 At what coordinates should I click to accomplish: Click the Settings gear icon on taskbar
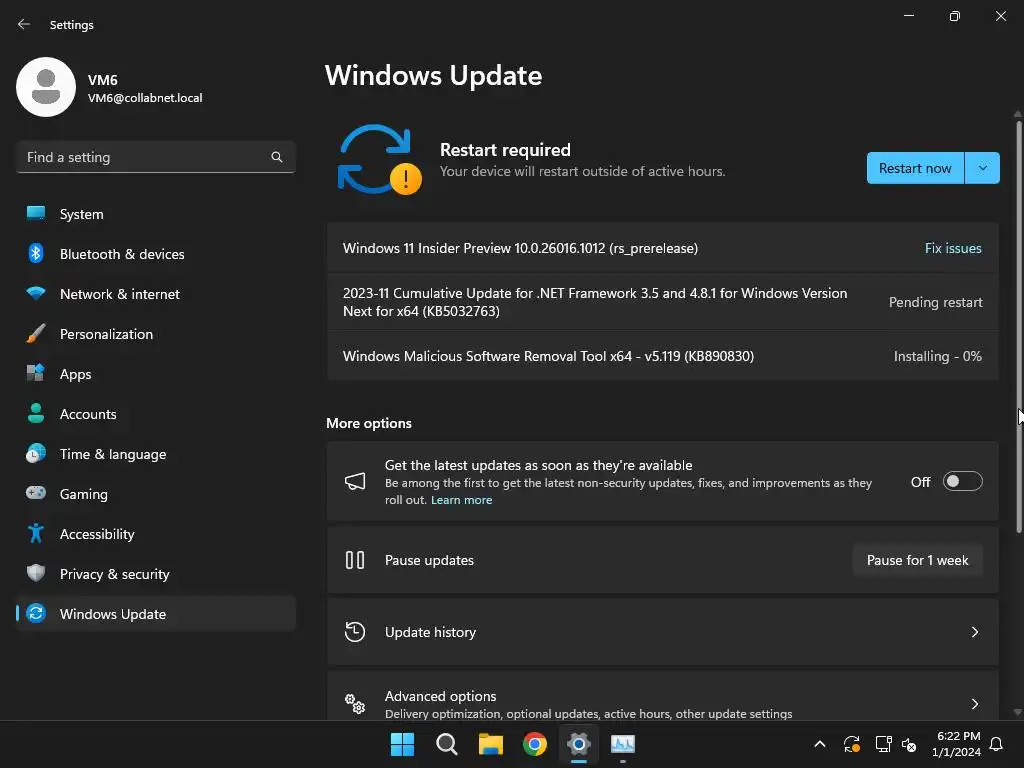click(579, 744)
